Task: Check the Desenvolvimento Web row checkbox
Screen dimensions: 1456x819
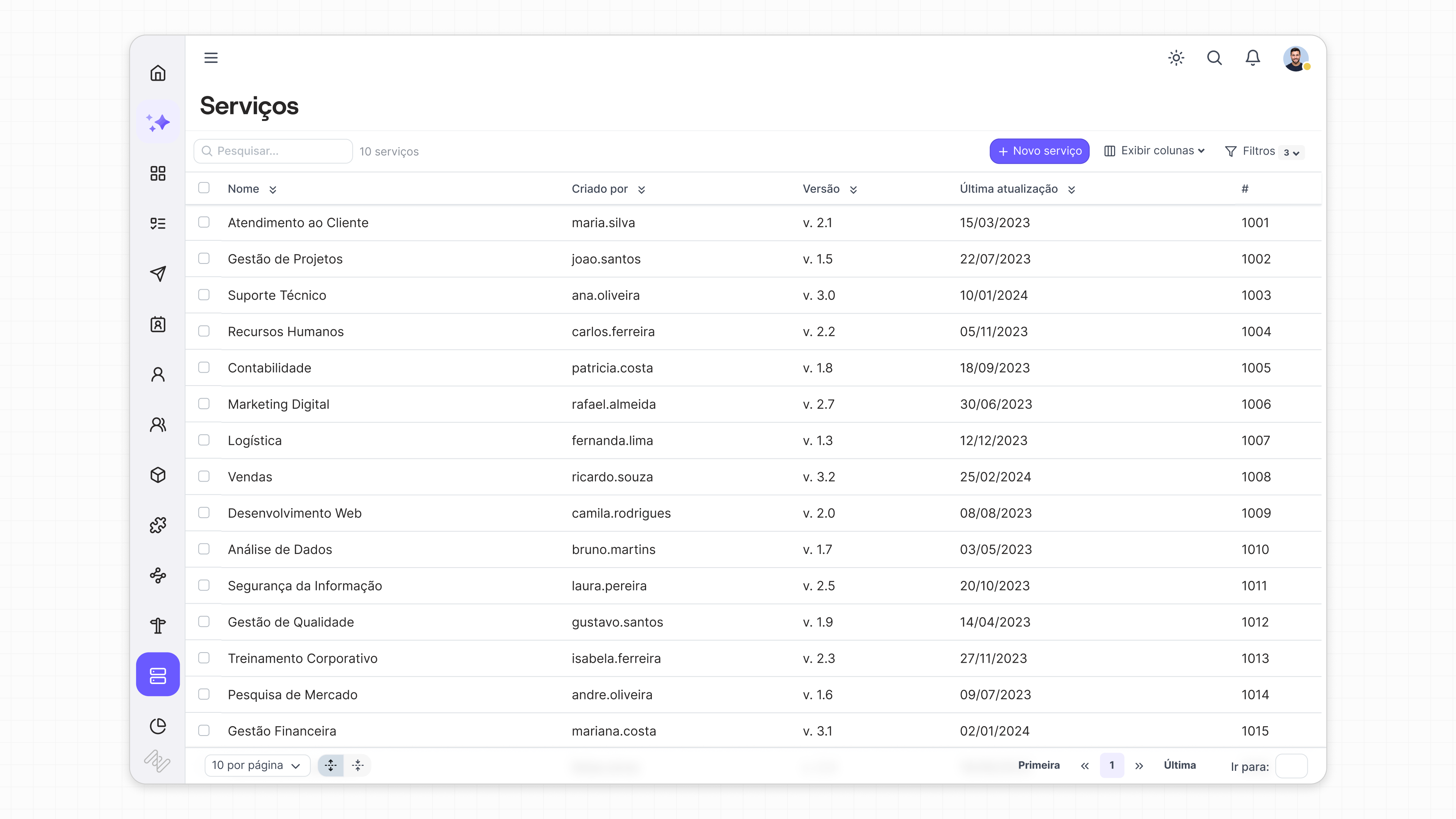Action: coord(204,513)
